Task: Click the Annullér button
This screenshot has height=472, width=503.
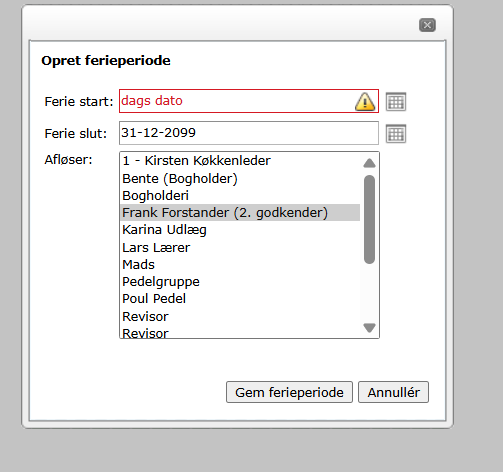Action: click(393, 392)
